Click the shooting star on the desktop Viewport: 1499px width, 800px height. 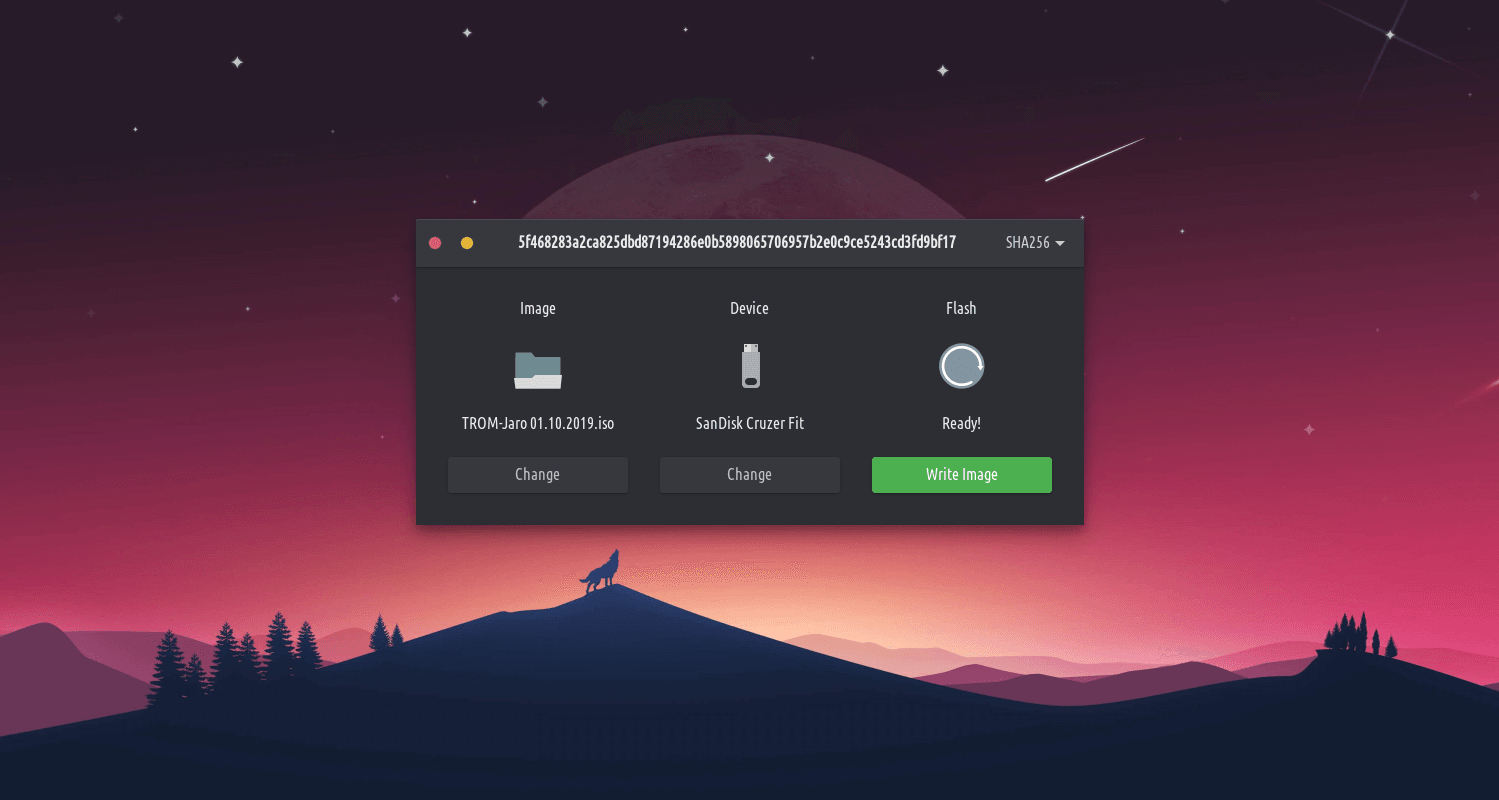click(x=1094, y=160)
